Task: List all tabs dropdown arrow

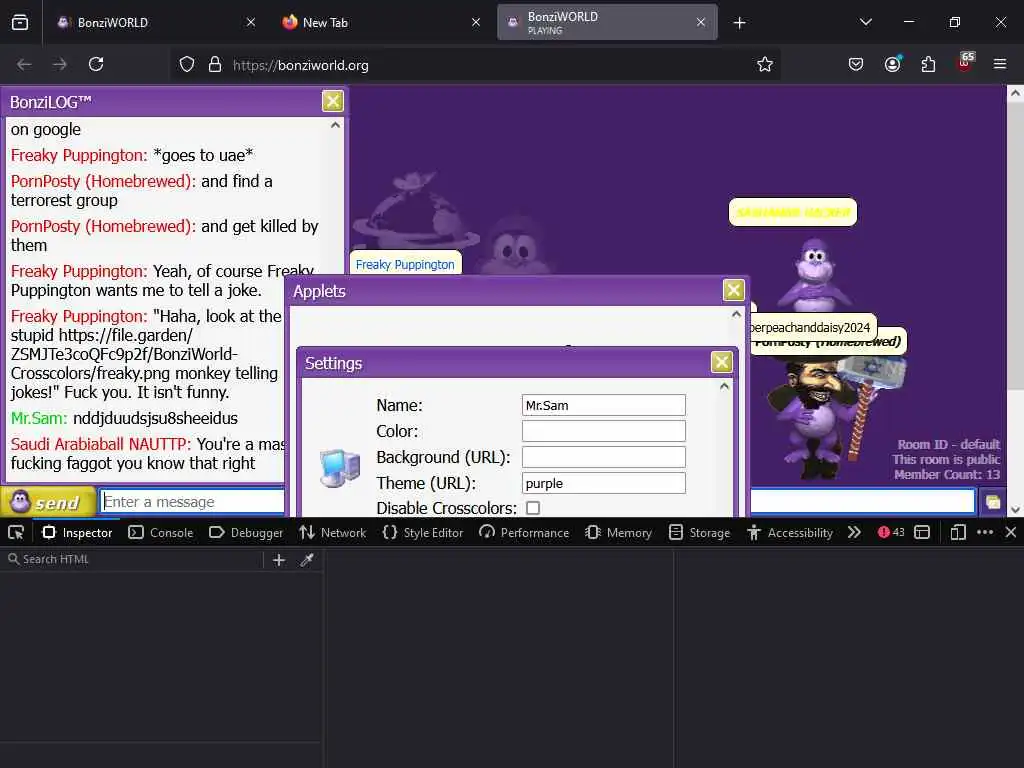Action: (866, 22)
